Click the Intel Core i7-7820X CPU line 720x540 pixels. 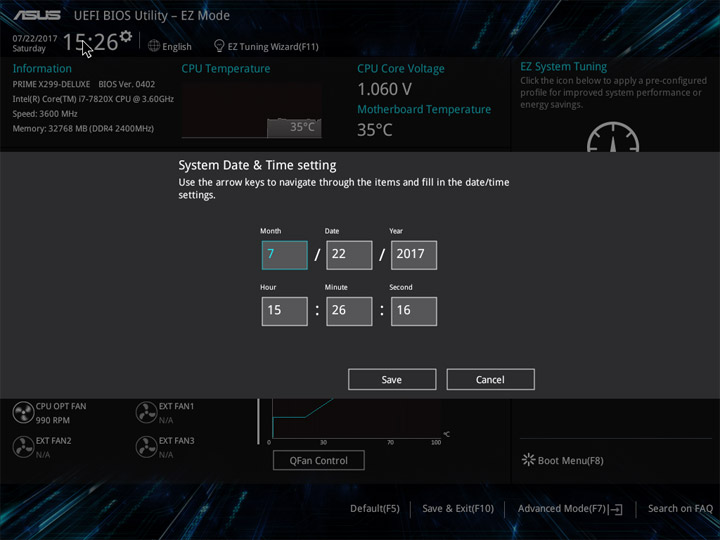pos(93,99)
